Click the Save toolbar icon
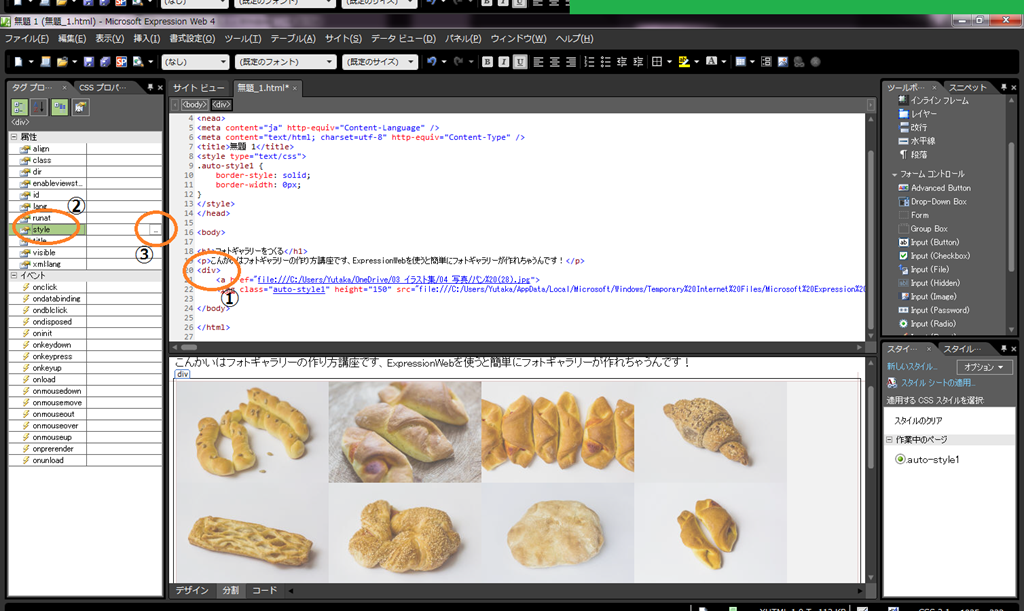This screenshot has height=611, width=1024. tap(89, 62)
